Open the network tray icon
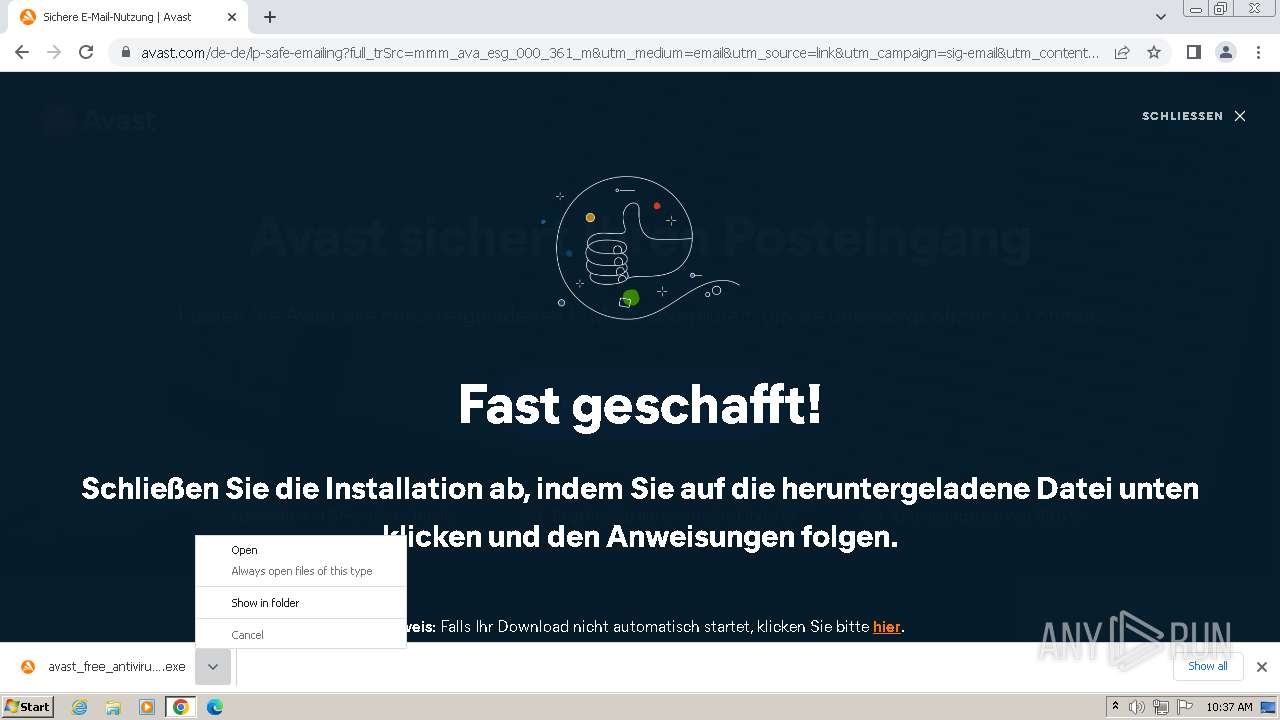 click(x=1160, y=707)
